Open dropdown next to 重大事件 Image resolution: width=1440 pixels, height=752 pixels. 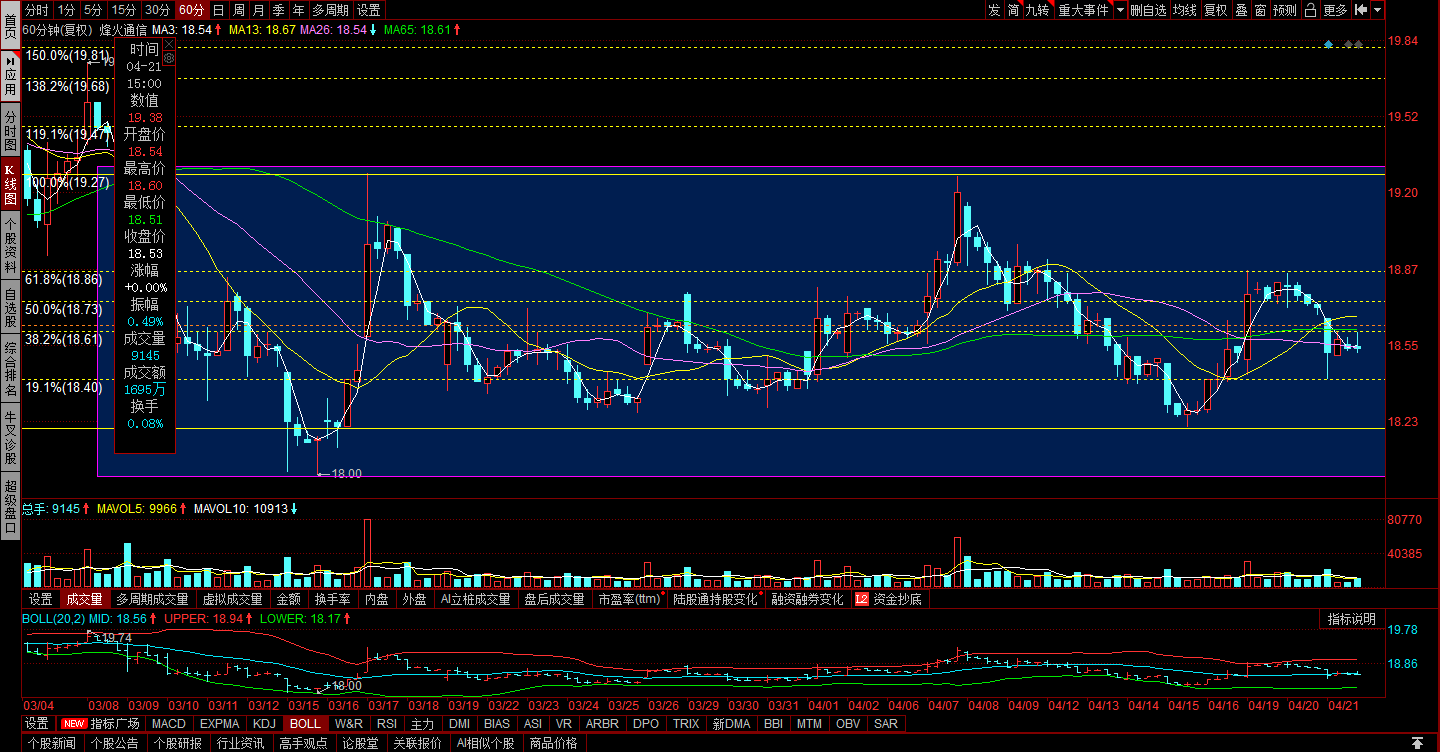point(1120,10)
